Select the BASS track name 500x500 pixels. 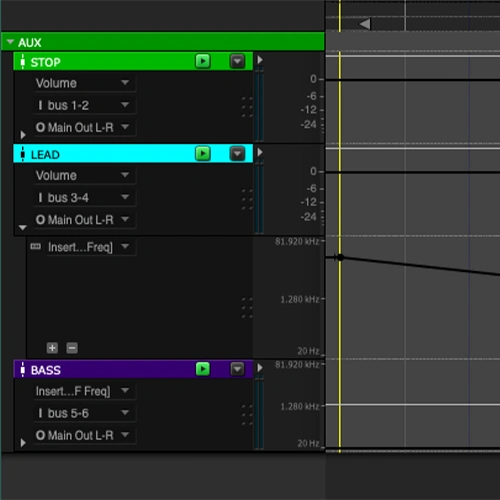tap(46, 370)
